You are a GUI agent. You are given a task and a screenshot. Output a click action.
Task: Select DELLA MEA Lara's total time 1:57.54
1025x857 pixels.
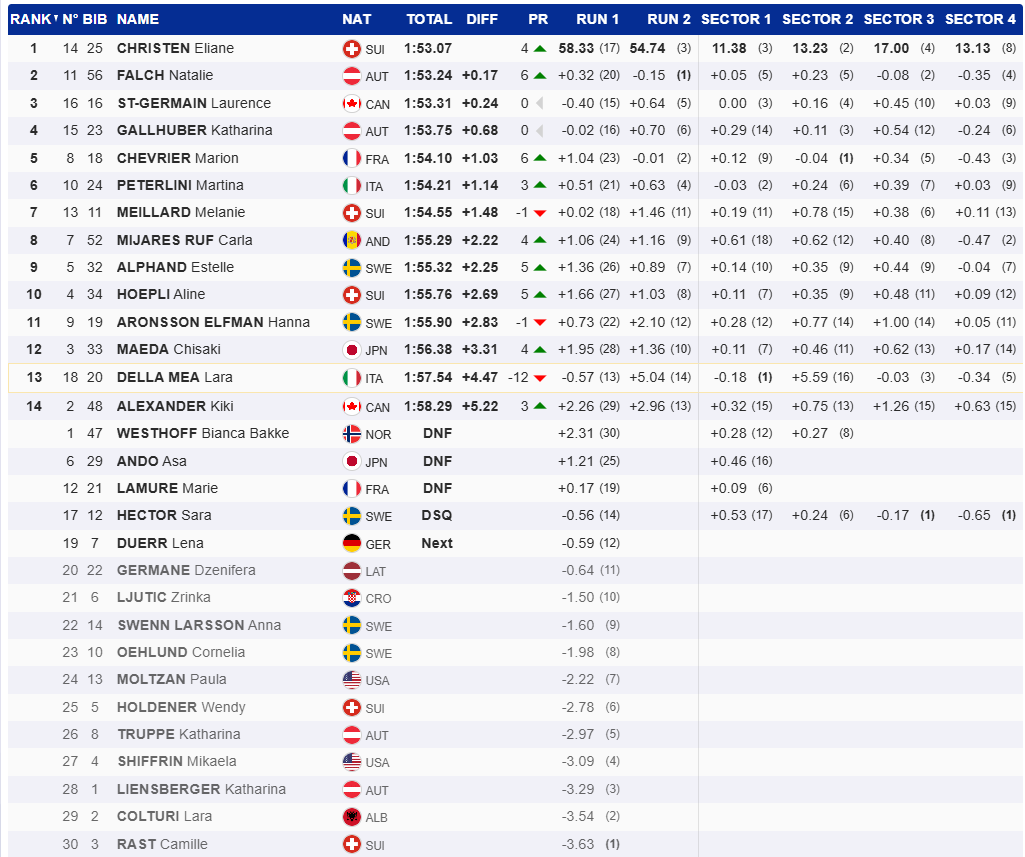pos(428,377)
